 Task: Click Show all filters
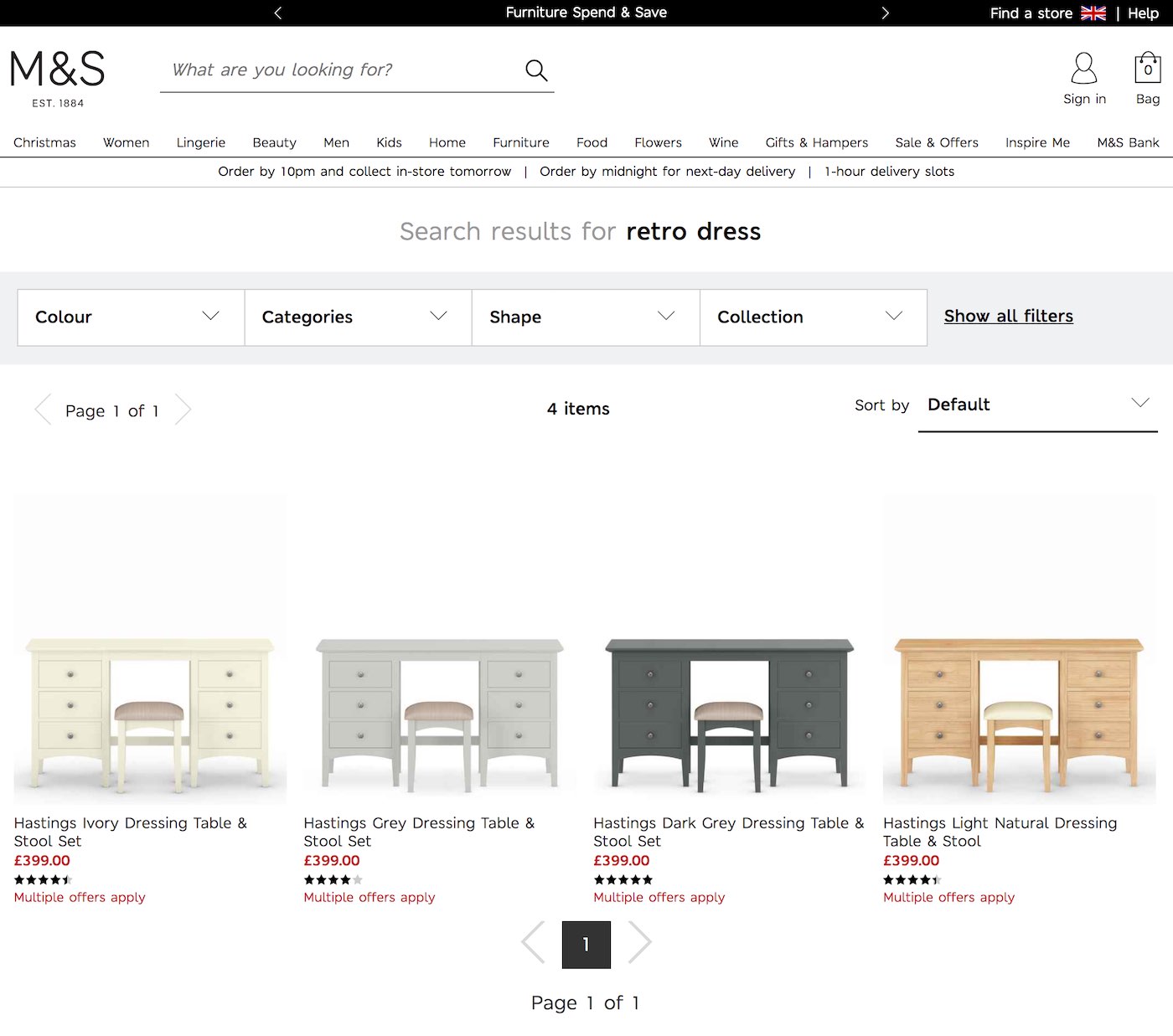click(x=1008, y=316)
